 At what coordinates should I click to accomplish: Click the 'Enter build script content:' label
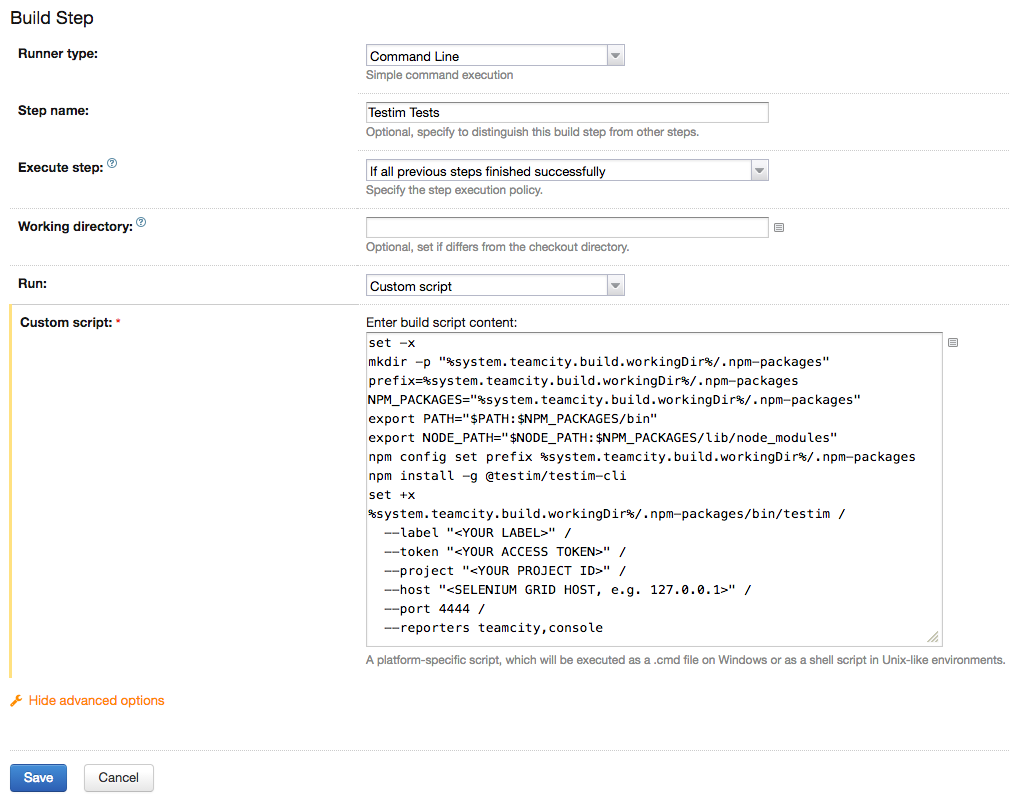click(441, 322)
